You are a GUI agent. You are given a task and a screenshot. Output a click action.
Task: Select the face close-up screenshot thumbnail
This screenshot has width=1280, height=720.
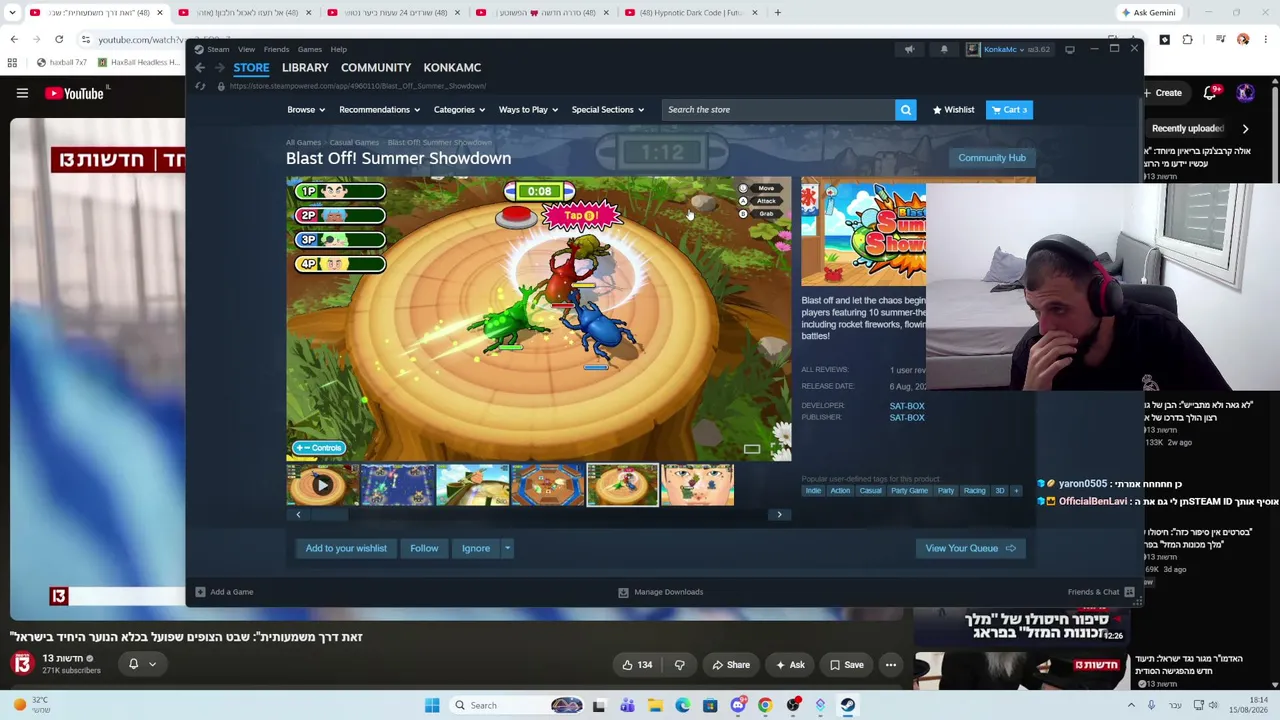(697, 486)
